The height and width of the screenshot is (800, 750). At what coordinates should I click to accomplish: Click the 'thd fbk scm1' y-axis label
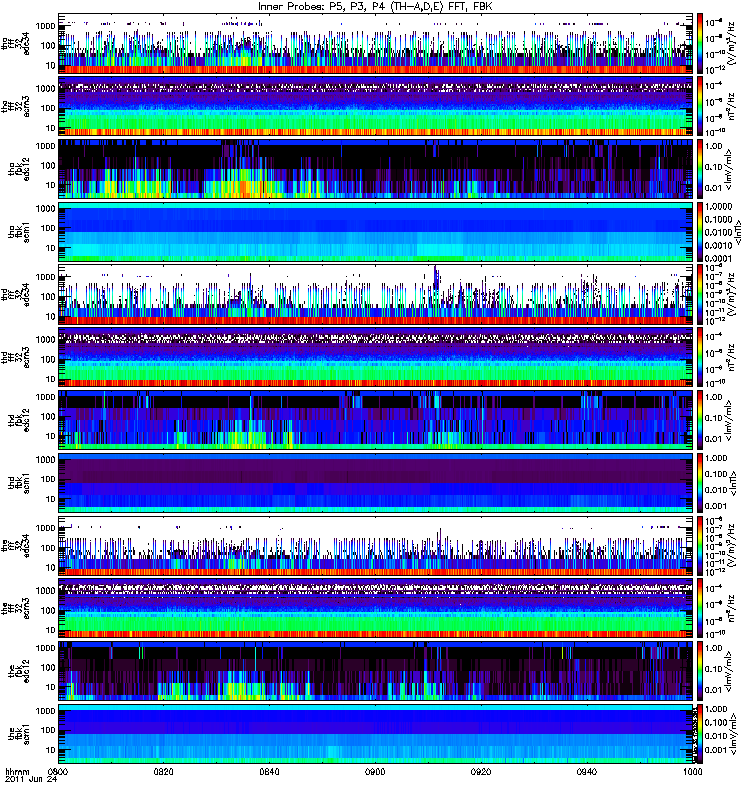click(x=19, y=483)
